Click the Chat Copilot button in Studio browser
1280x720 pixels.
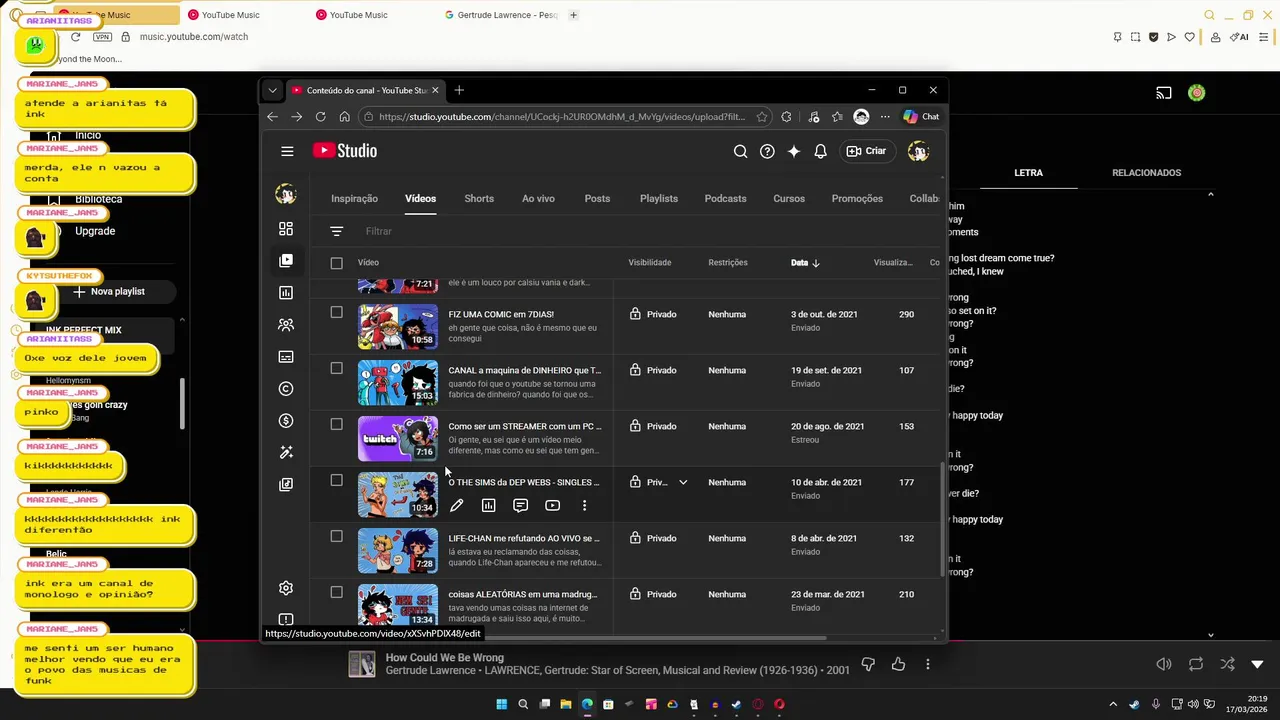922,117
